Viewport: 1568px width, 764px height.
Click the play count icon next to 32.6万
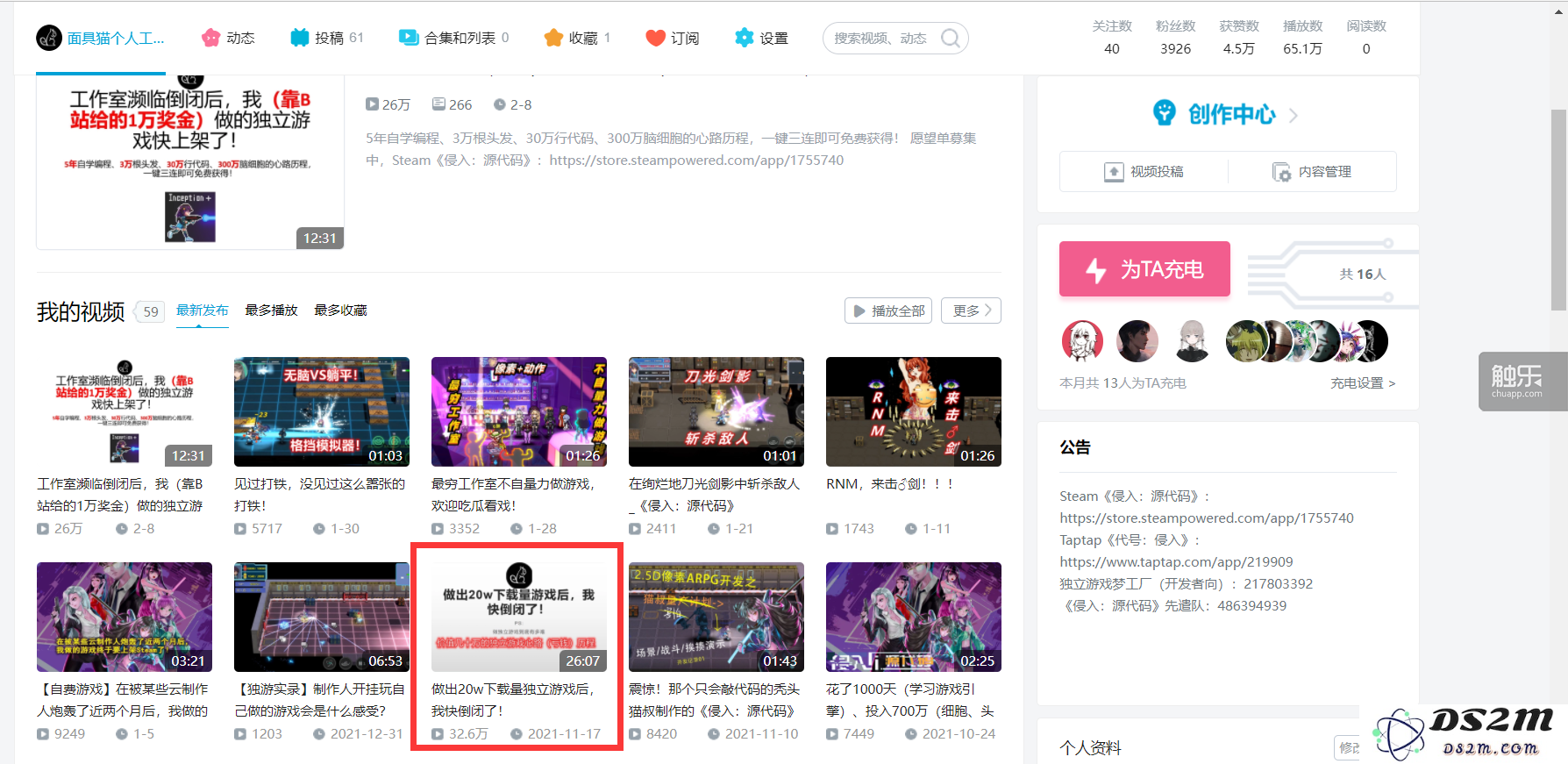(438, 734)
